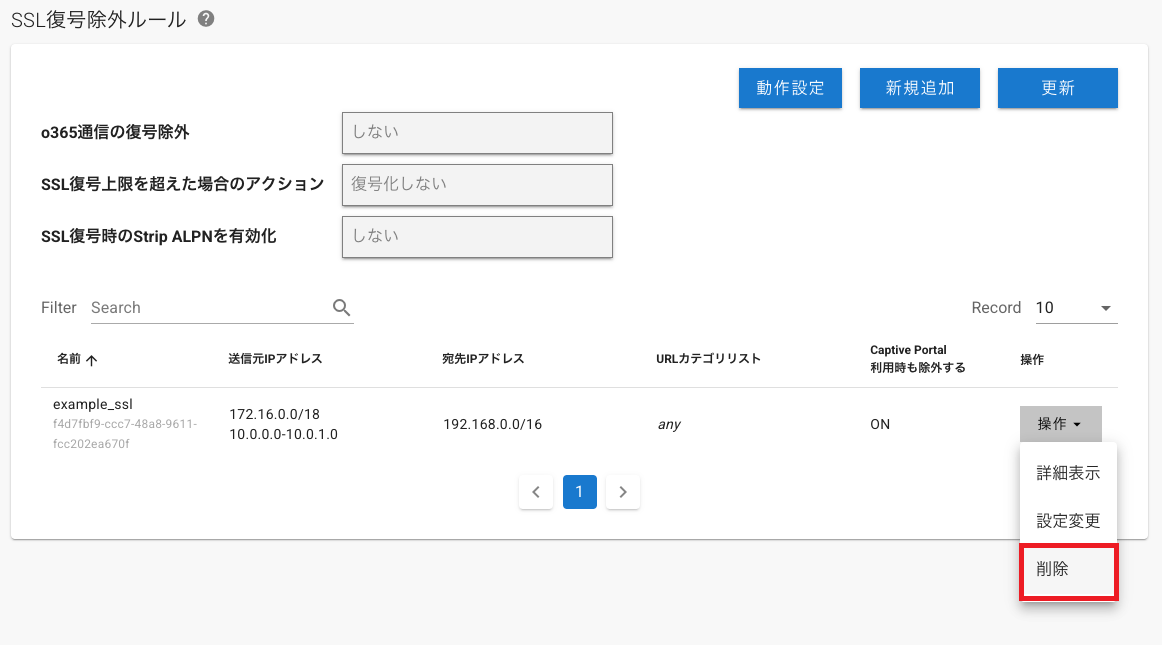Click the 送信元IPアドレス column header

(x=275, y=359)
